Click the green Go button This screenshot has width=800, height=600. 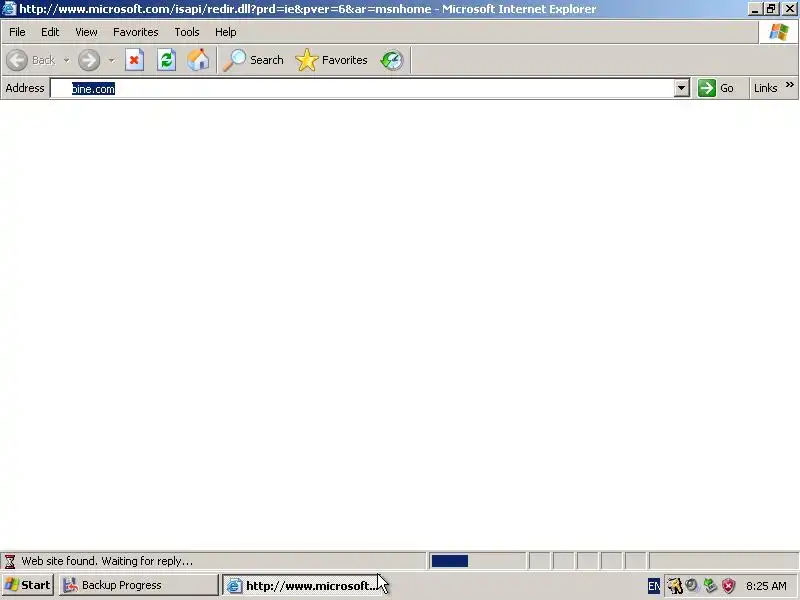point(716,88)
